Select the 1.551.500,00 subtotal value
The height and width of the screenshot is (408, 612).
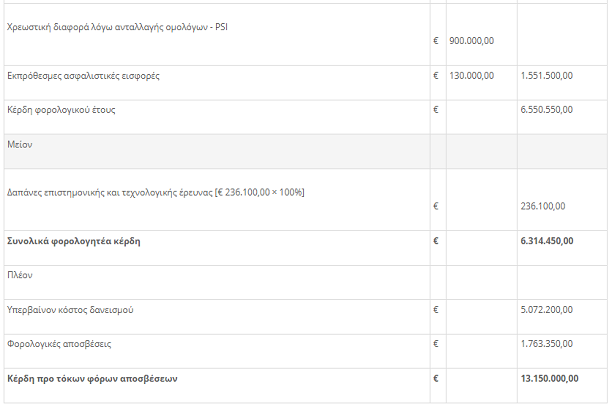[x=546, y=76]
